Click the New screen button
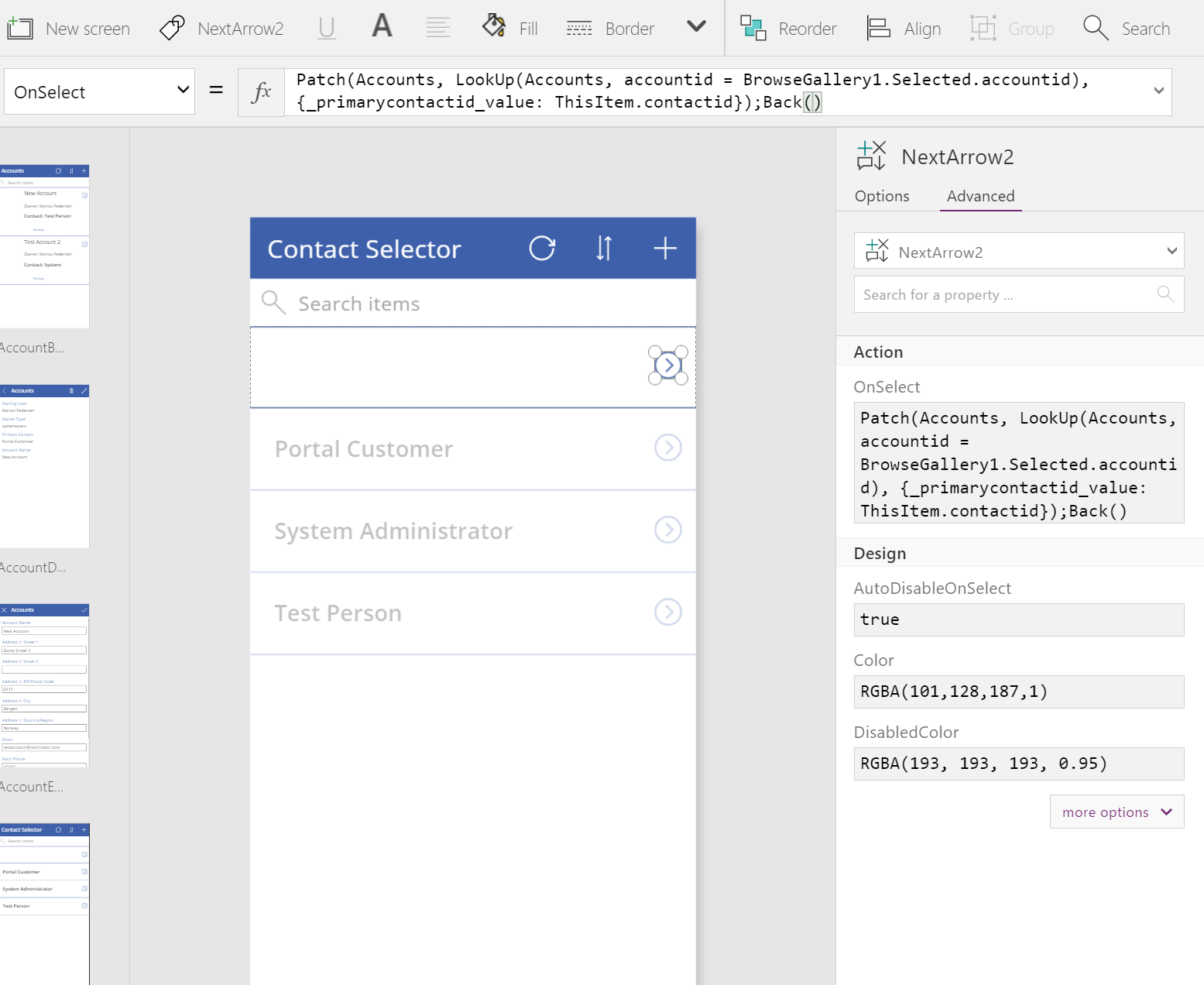Screen dimensions: 1204x985 pyautogui.click(x=69, y=29)
